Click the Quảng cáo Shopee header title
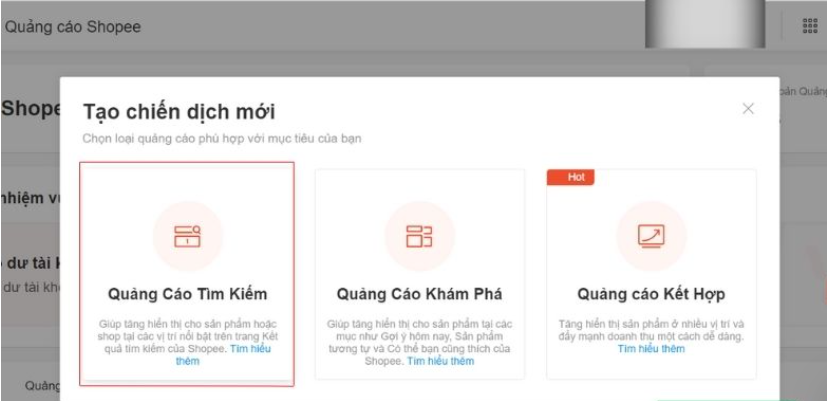Screen dimensions: 827x401 point(73,26)
